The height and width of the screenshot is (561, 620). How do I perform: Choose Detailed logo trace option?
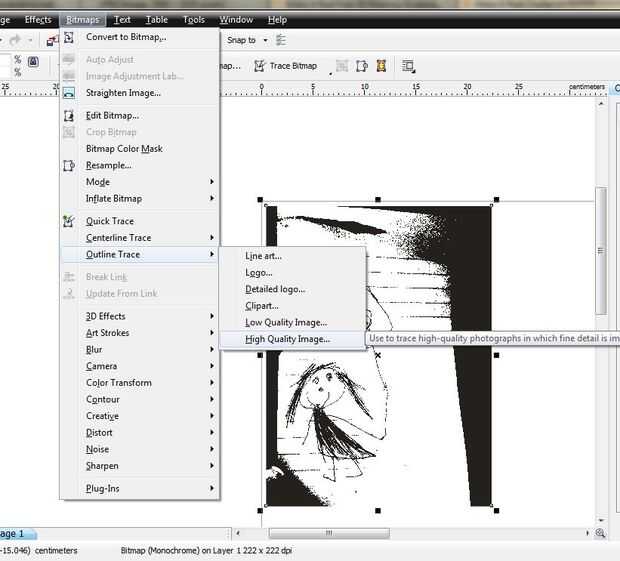point(275,289)
